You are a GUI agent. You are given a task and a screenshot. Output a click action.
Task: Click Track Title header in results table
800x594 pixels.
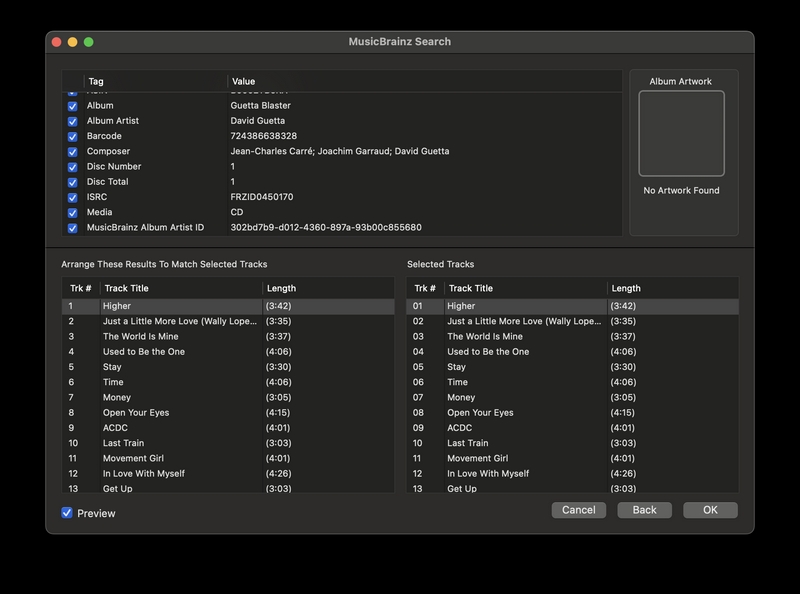point(181,288)
